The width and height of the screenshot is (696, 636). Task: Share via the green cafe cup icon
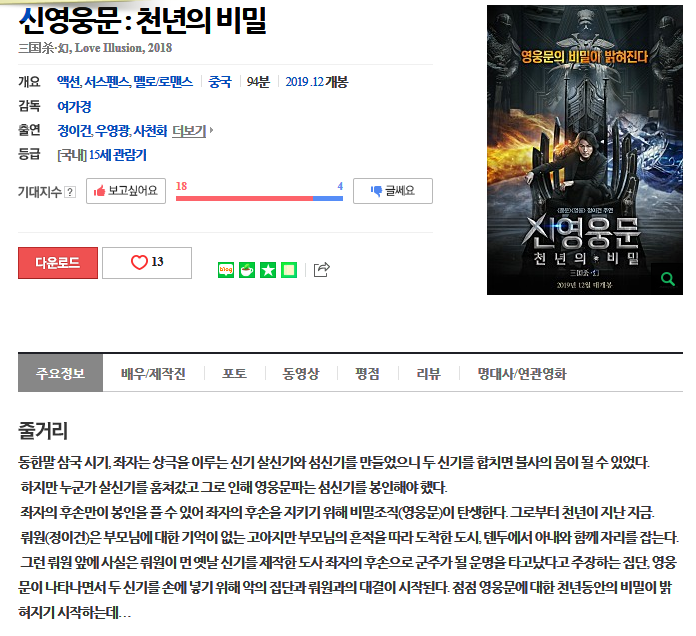pos(247,269)
